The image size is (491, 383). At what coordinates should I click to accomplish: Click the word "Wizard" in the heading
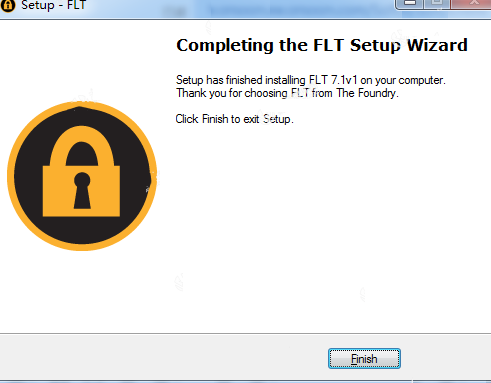click(437, 45)
